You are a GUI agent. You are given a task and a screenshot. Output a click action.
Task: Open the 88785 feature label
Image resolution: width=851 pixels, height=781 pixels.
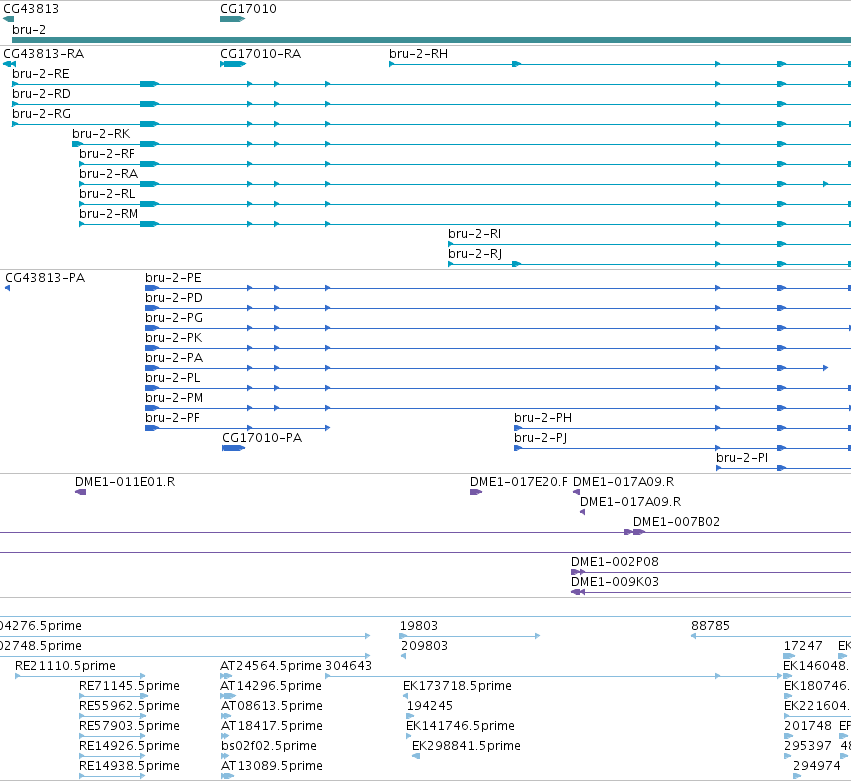pos(710,626)
